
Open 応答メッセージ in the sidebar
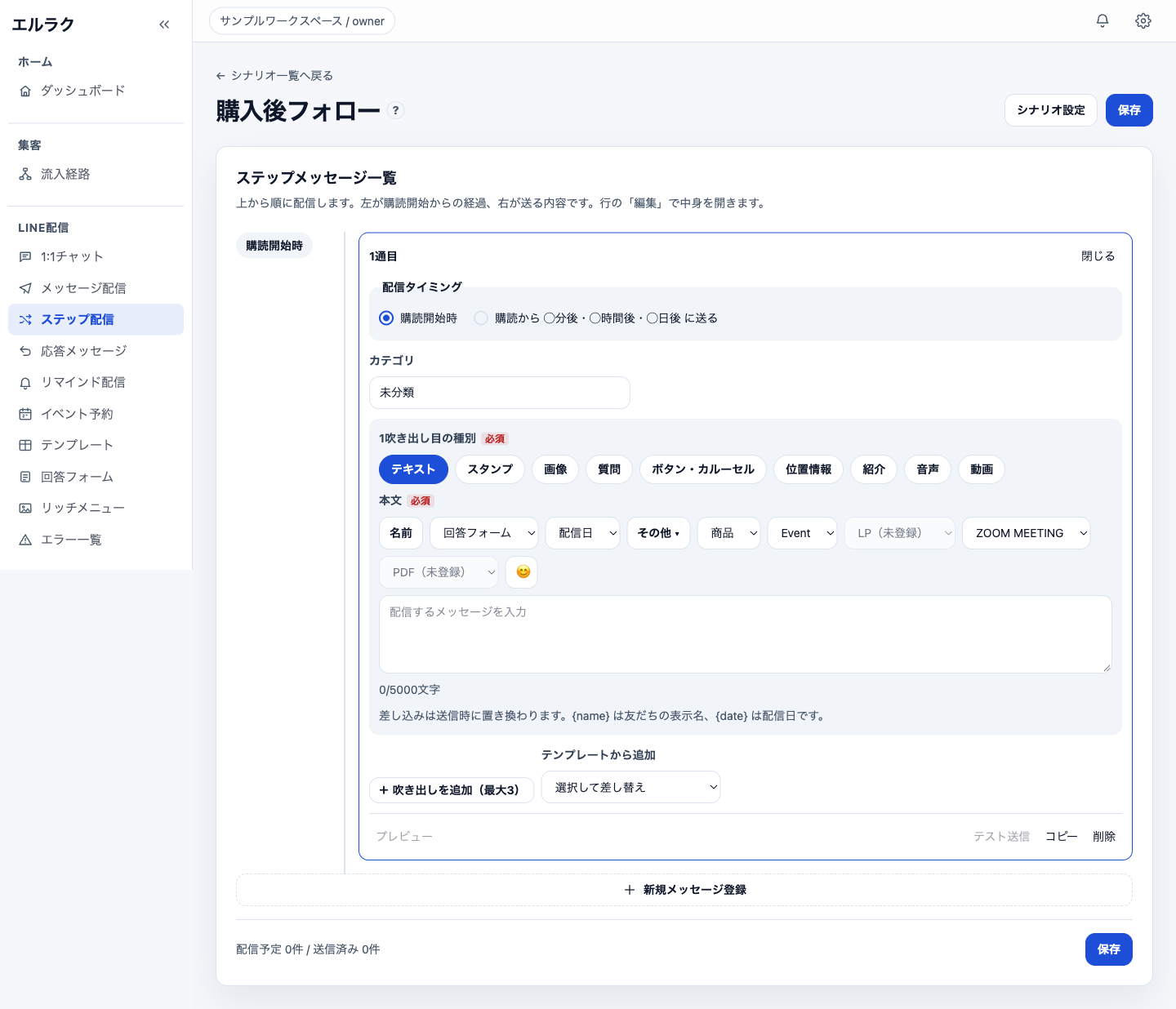click(96, 351)
